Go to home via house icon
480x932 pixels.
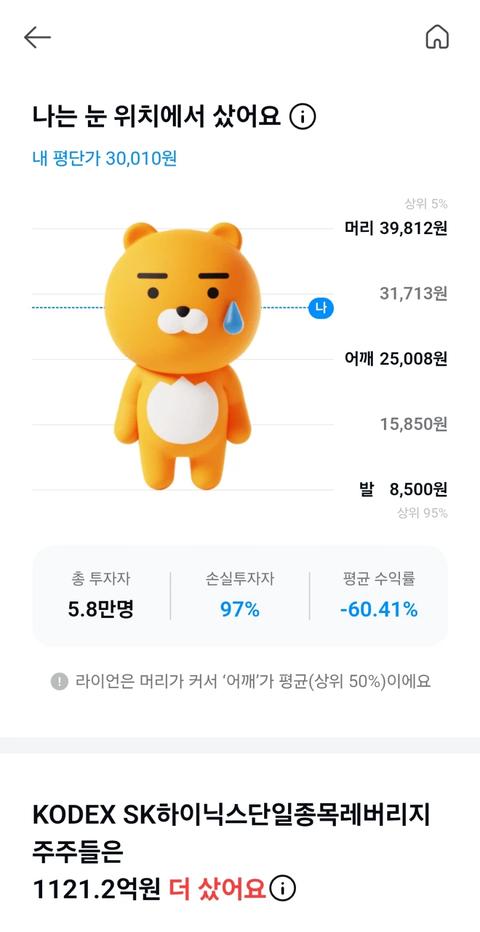click(x=437, y=37)
